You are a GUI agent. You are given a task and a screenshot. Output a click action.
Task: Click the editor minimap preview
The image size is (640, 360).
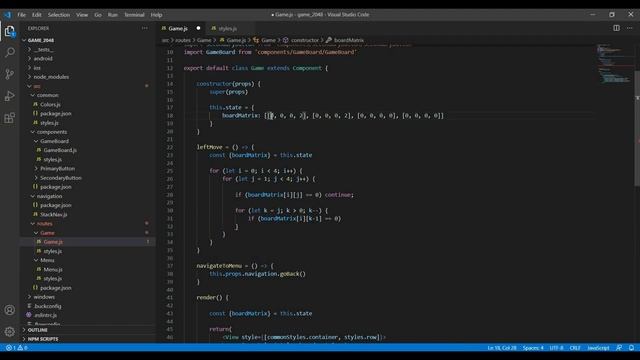(614, 64)
